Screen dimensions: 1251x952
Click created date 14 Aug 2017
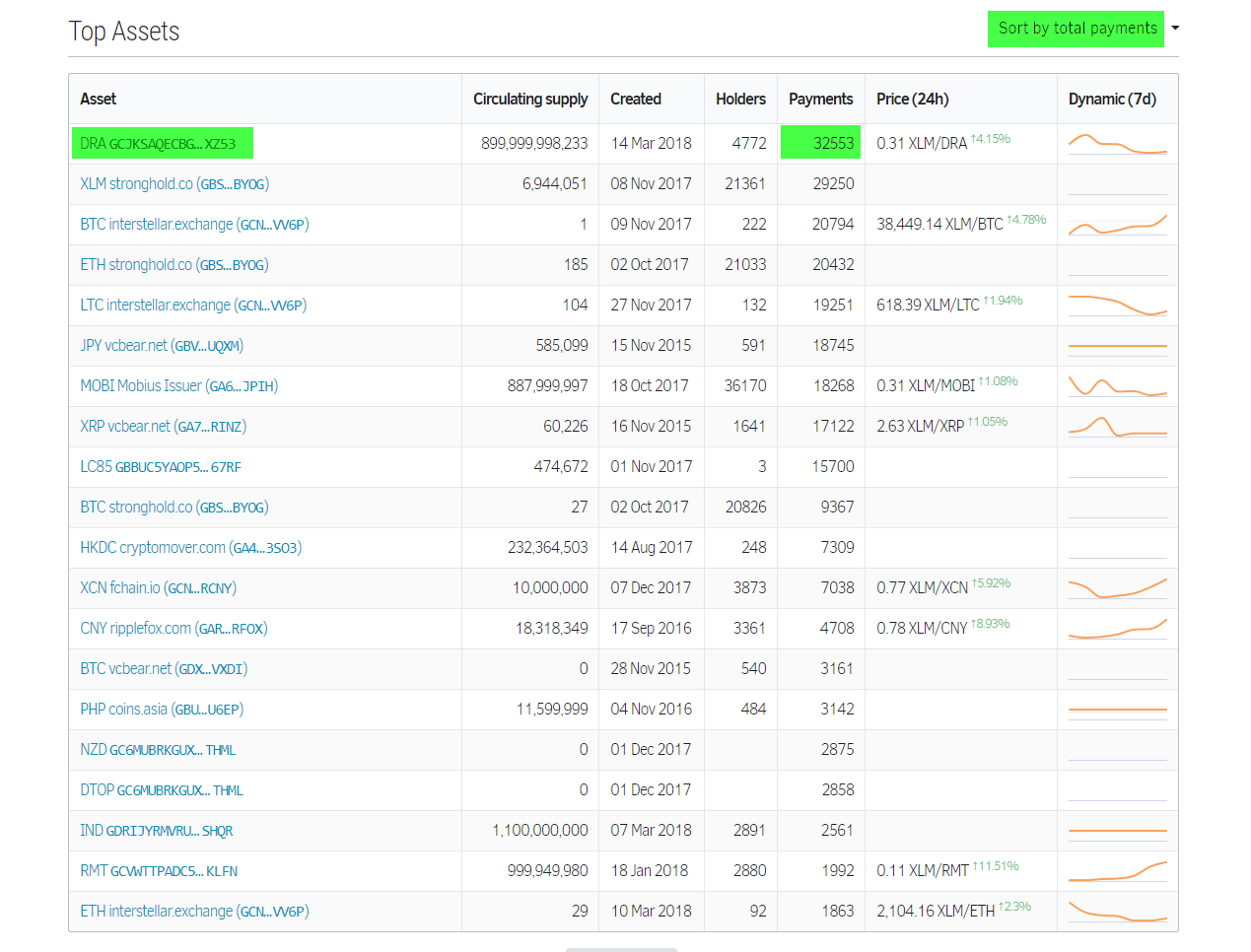coord(652,548)
